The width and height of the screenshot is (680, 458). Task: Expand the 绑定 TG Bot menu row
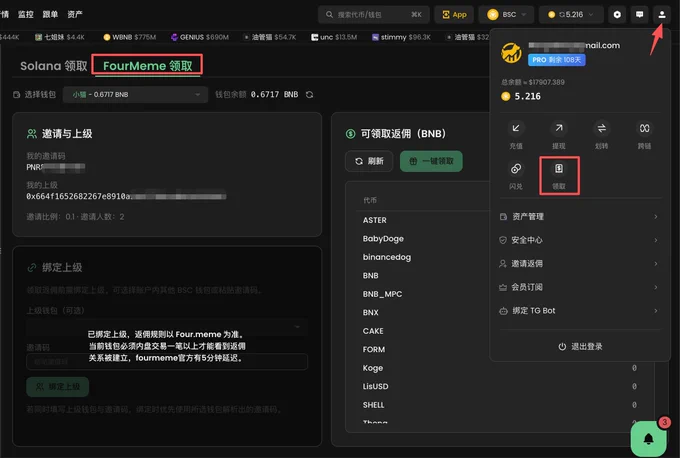tap(580, 311)
